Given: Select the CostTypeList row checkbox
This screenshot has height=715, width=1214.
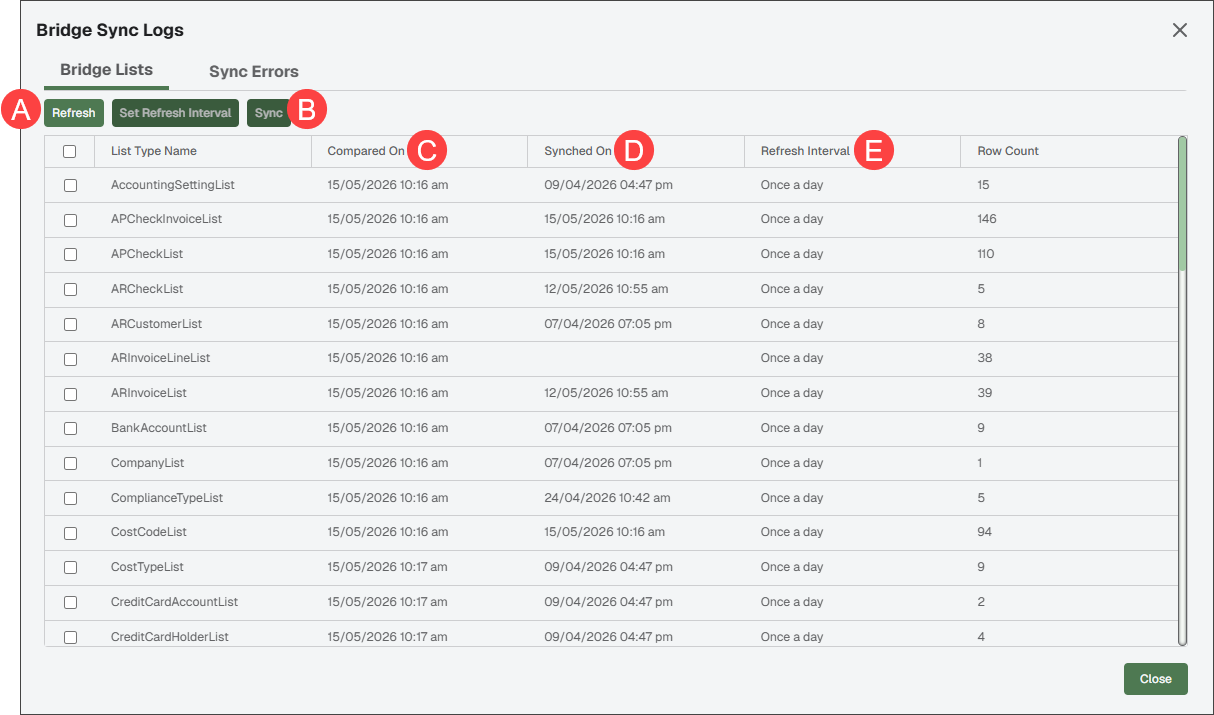Looking at the screenshot, I should (70, 567).
